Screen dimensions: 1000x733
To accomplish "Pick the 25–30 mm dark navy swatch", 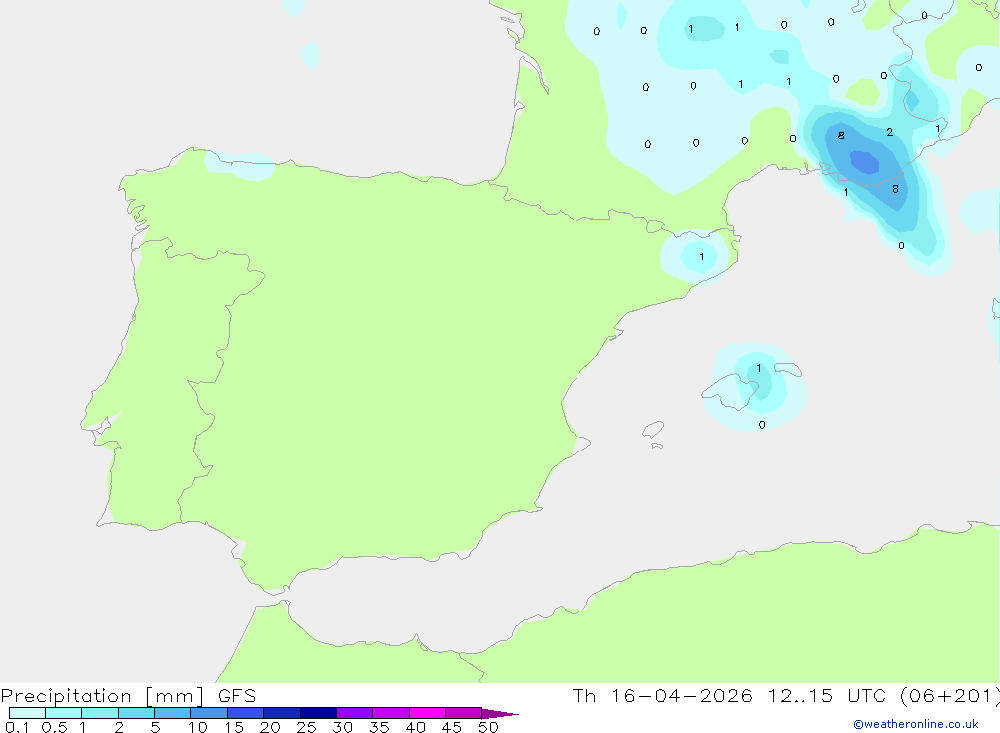I will tap(318, 713).
